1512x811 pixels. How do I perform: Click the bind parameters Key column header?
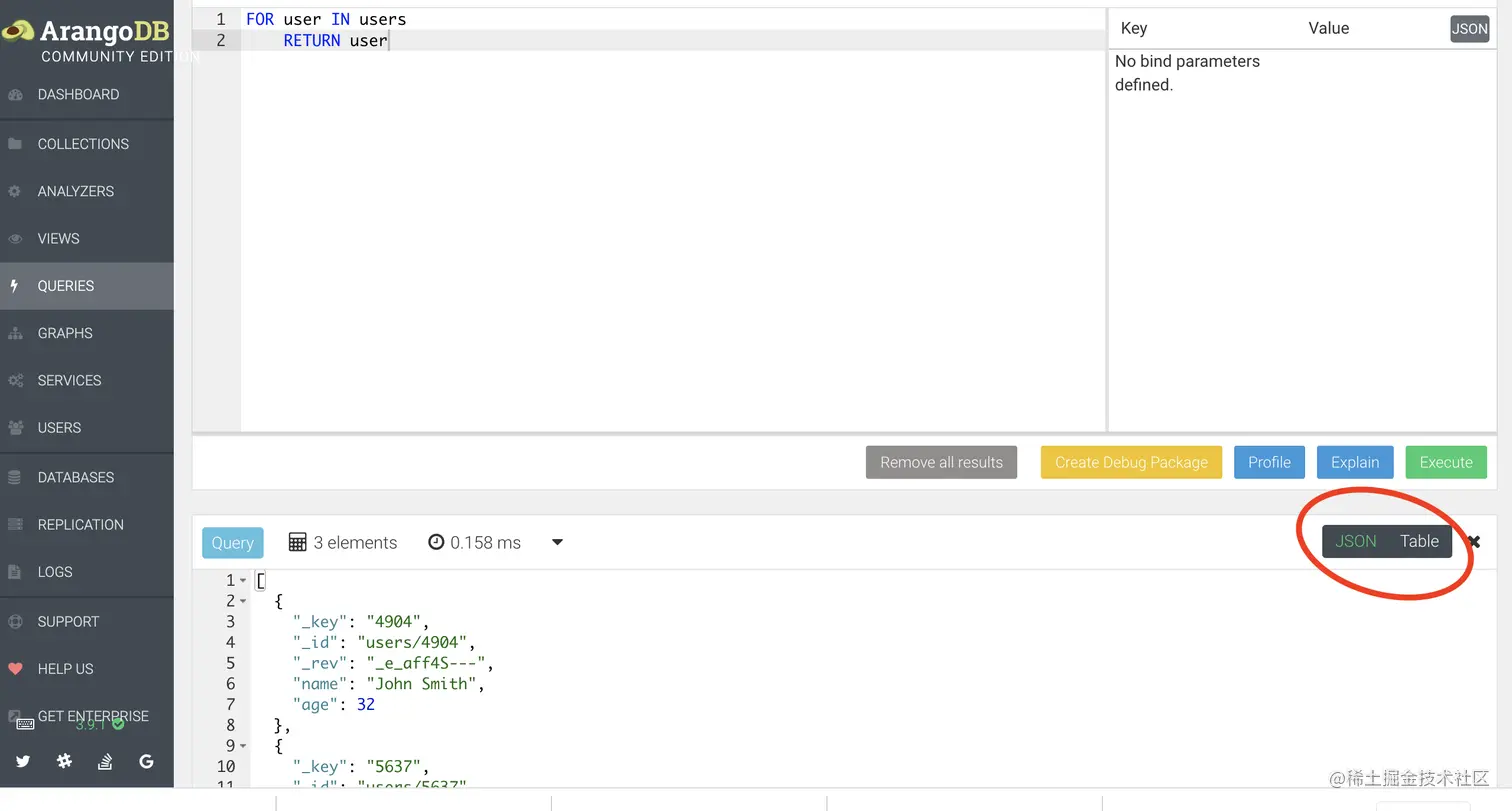coord(1134,28)
